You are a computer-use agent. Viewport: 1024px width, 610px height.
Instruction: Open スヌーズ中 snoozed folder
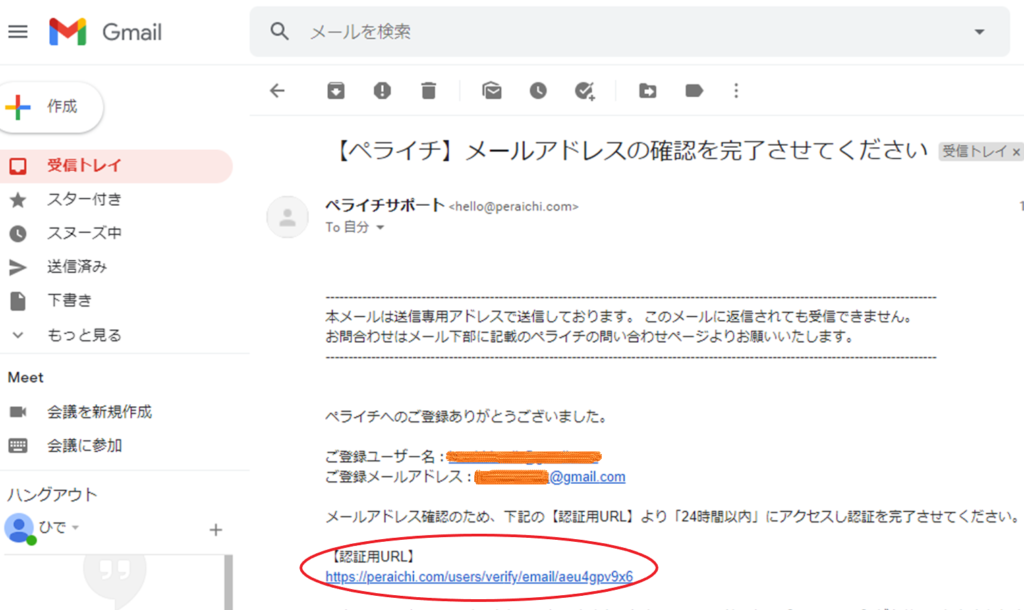point(84,233)
